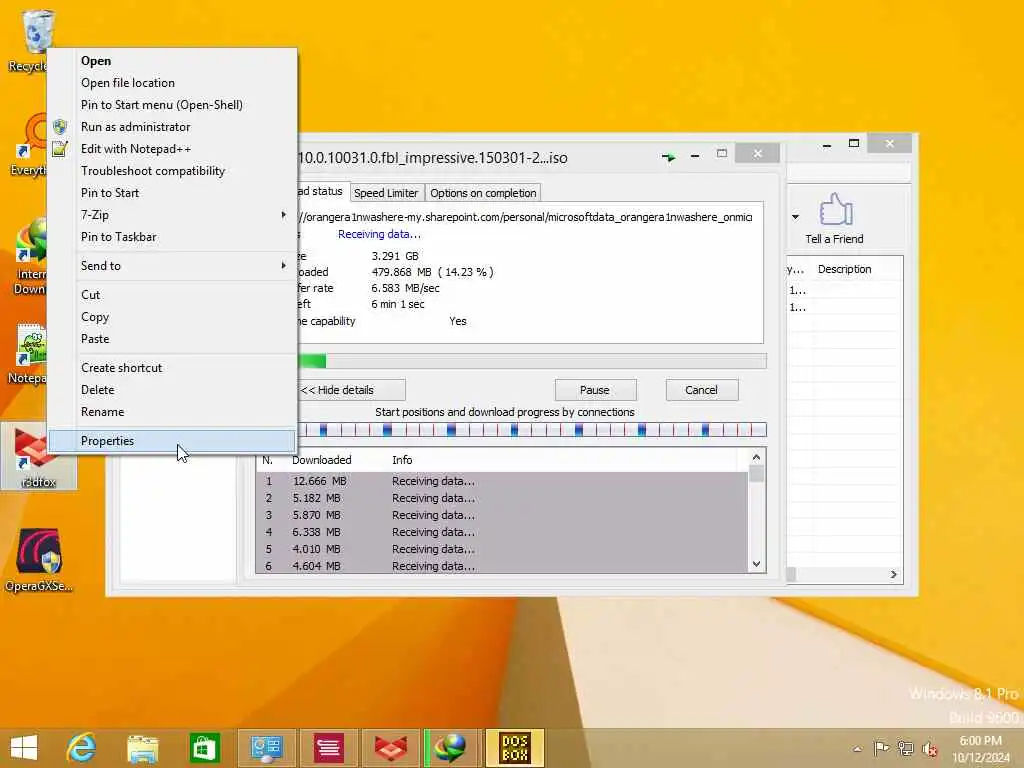1024x768 pixels.
Task: Select connection row 1 with 12.666 MB
Action: click(502, 481)
